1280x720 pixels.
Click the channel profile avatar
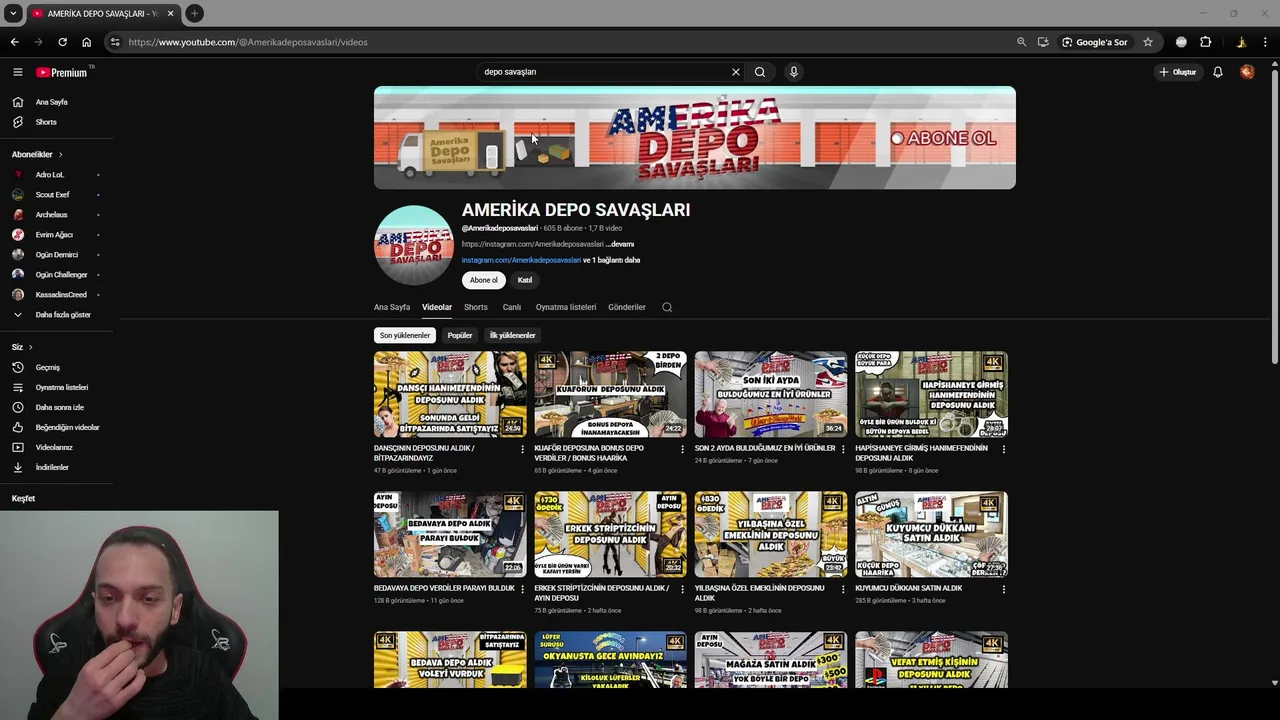coord(413,245)
